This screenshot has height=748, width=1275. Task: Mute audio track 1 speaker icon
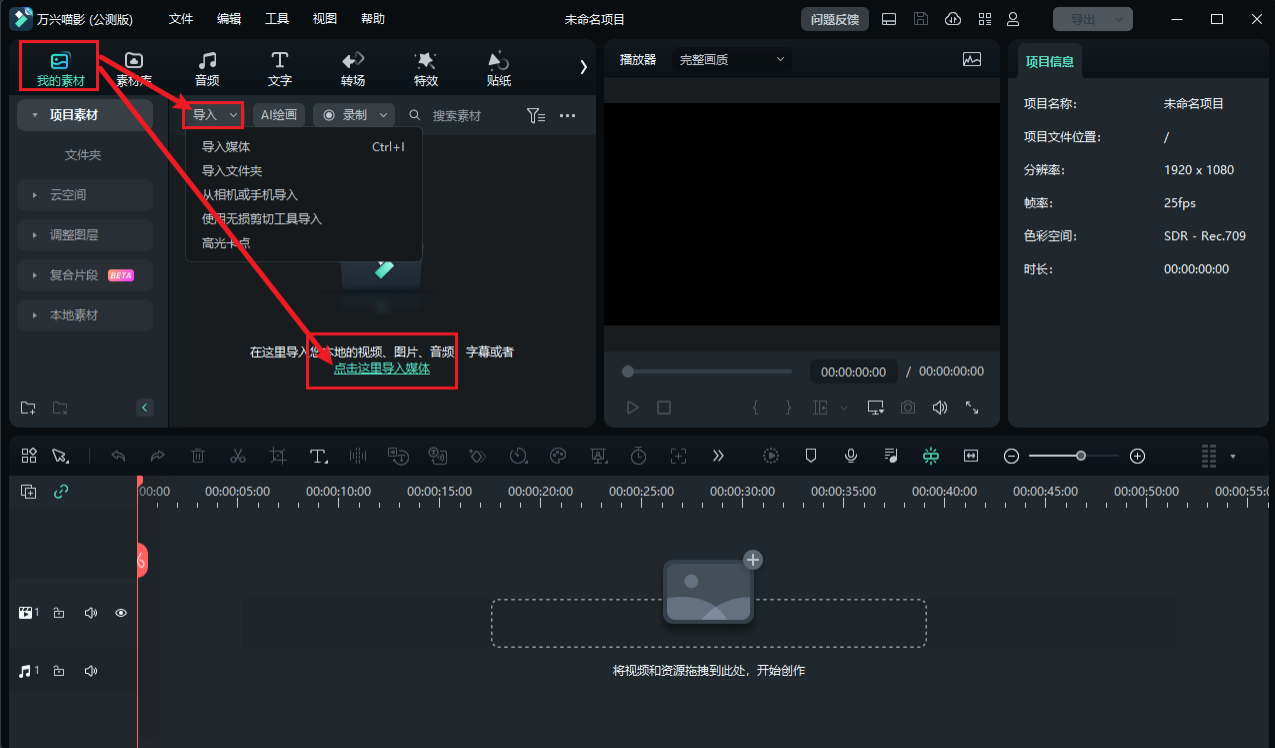pos(91,671)
